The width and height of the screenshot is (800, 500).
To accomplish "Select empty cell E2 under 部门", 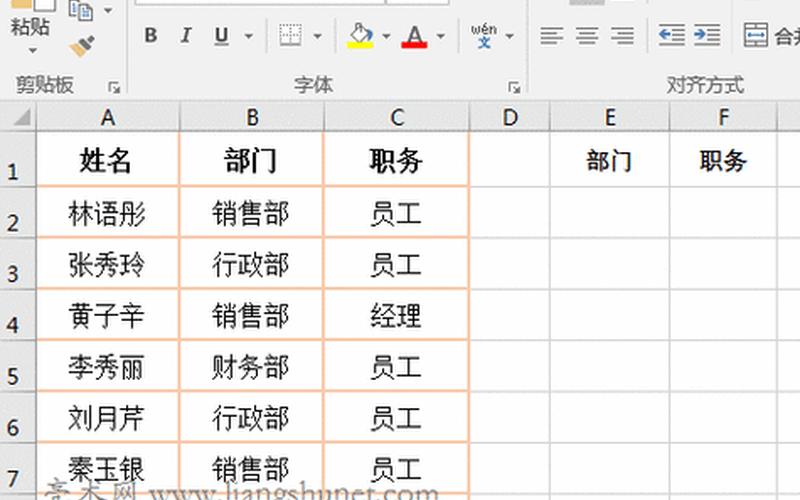I will pos(610,212).
